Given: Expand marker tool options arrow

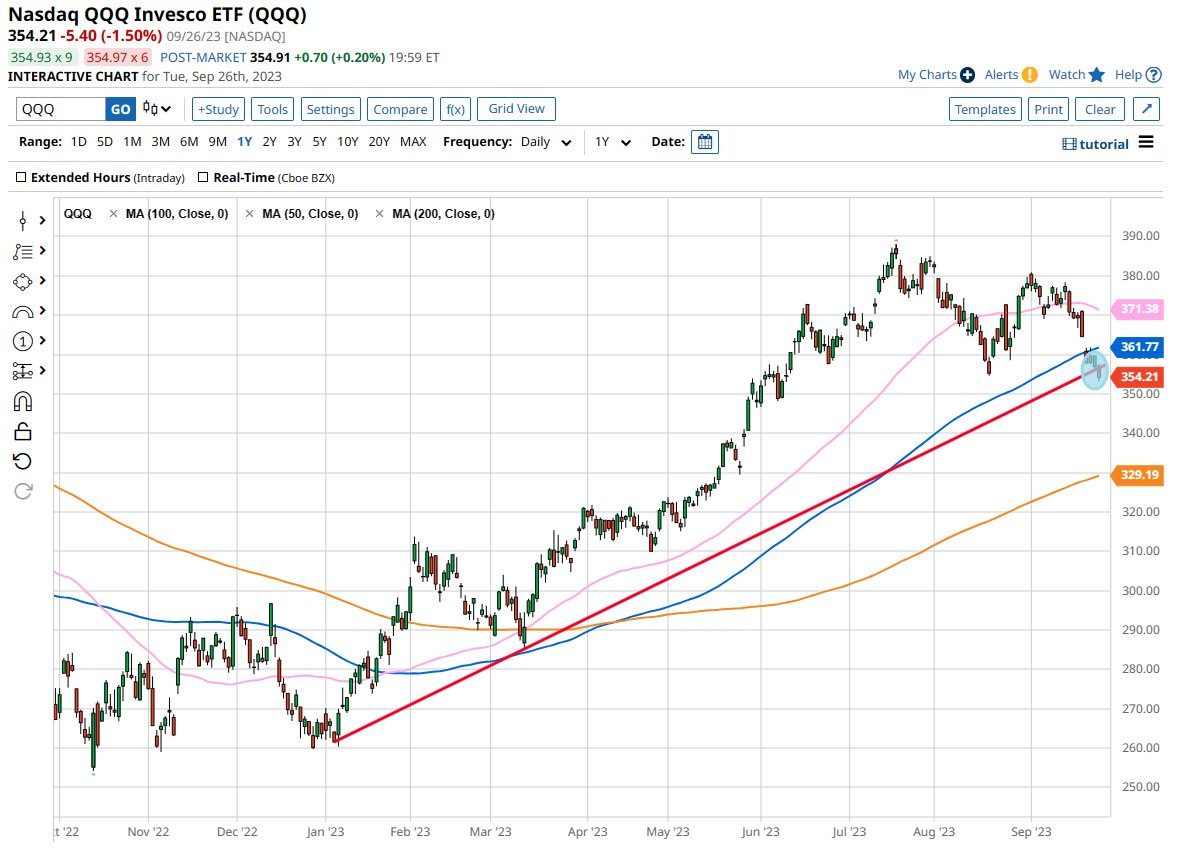Looking at the screenshot, I should [x=42, y=340].
